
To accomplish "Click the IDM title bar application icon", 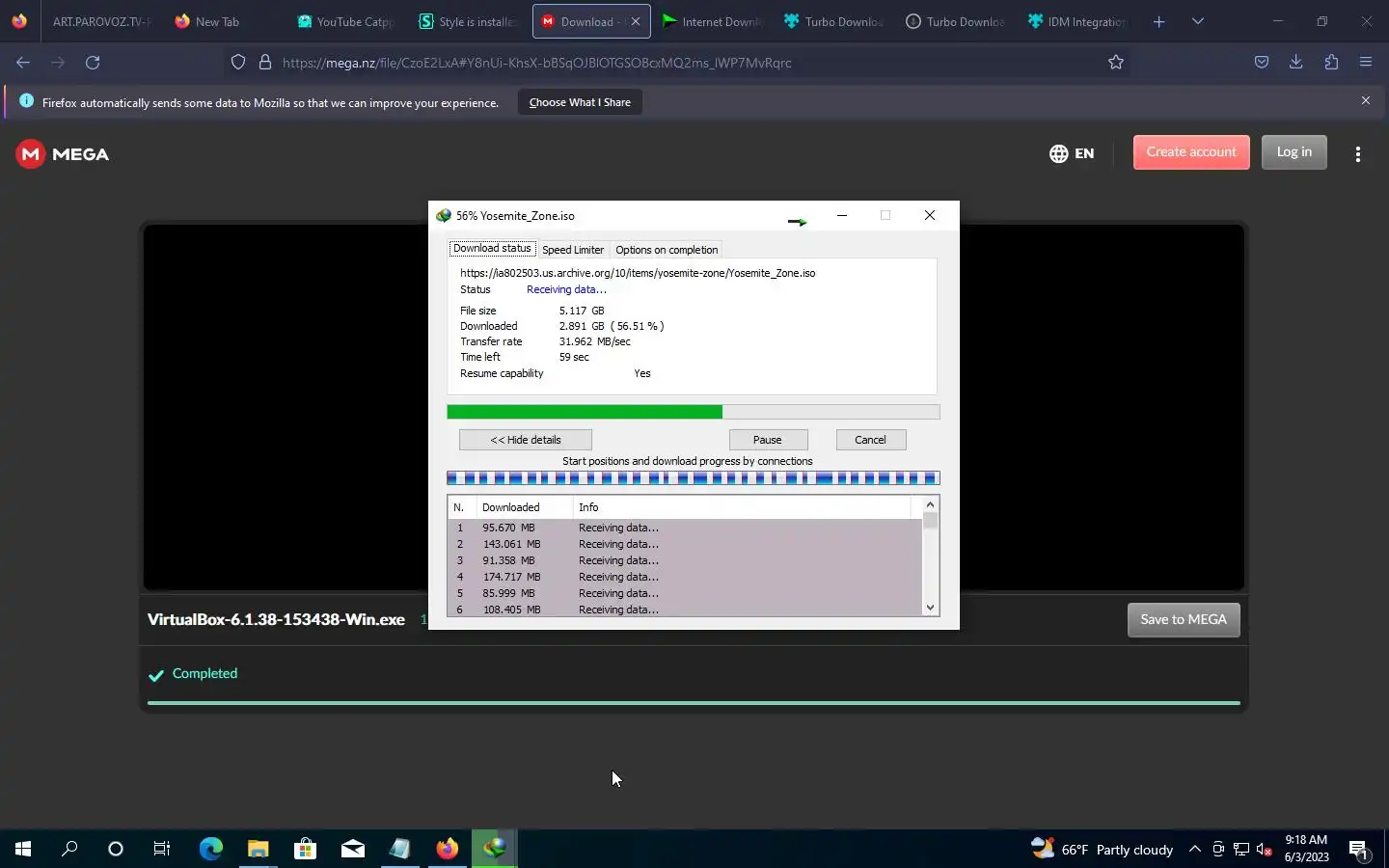I will click(x=444, y=216).
